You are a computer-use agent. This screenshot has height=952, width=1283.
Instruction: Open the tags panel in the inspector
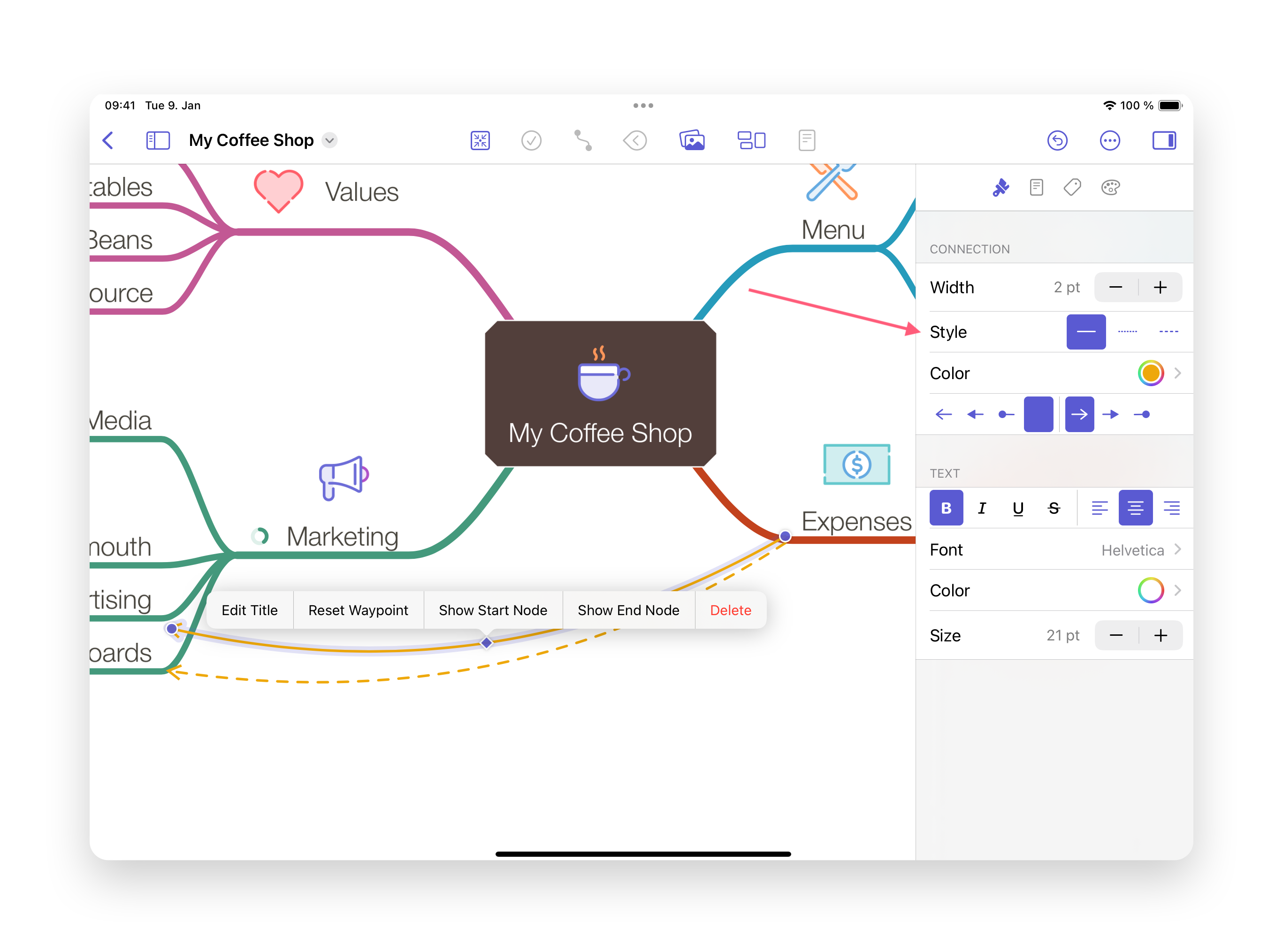point(1072,187)
